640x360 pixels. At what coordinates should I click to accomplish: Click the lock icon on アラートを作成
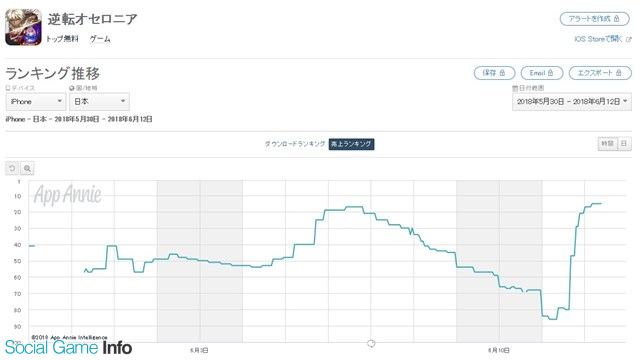click(x=616, y=19)
